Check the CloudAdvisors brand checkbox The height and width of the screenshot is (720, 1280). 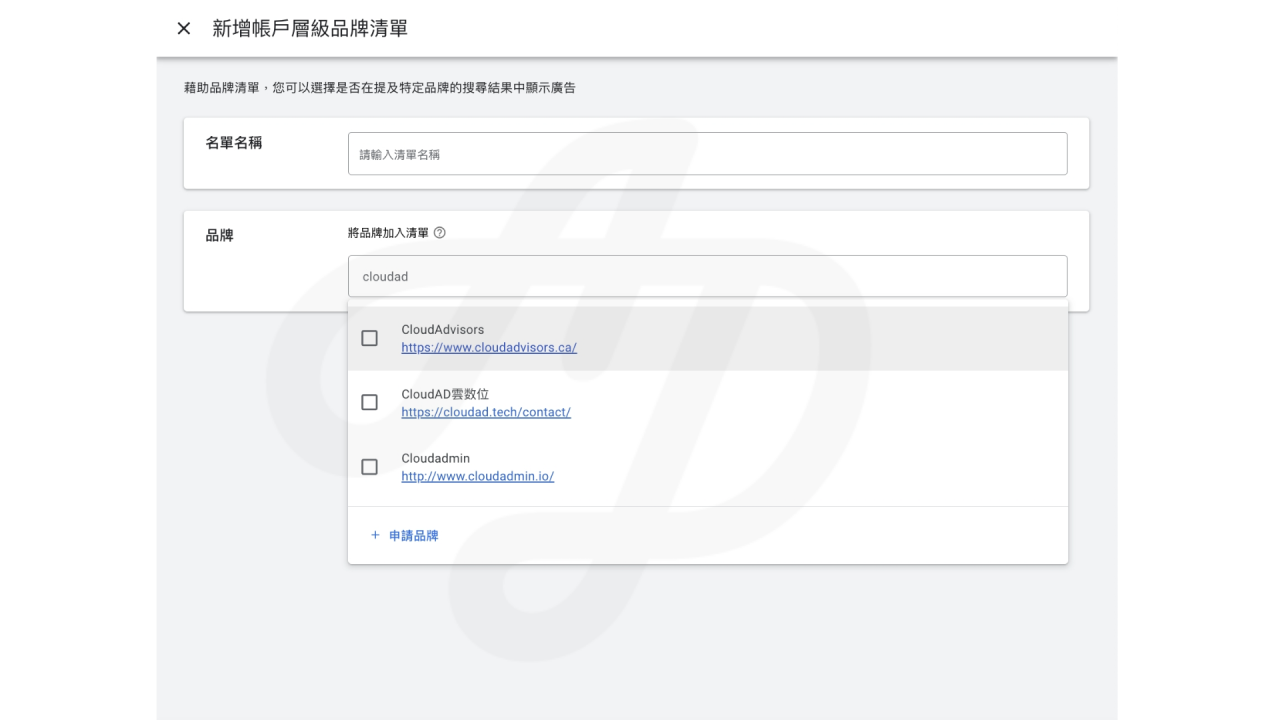coord(369,338)
